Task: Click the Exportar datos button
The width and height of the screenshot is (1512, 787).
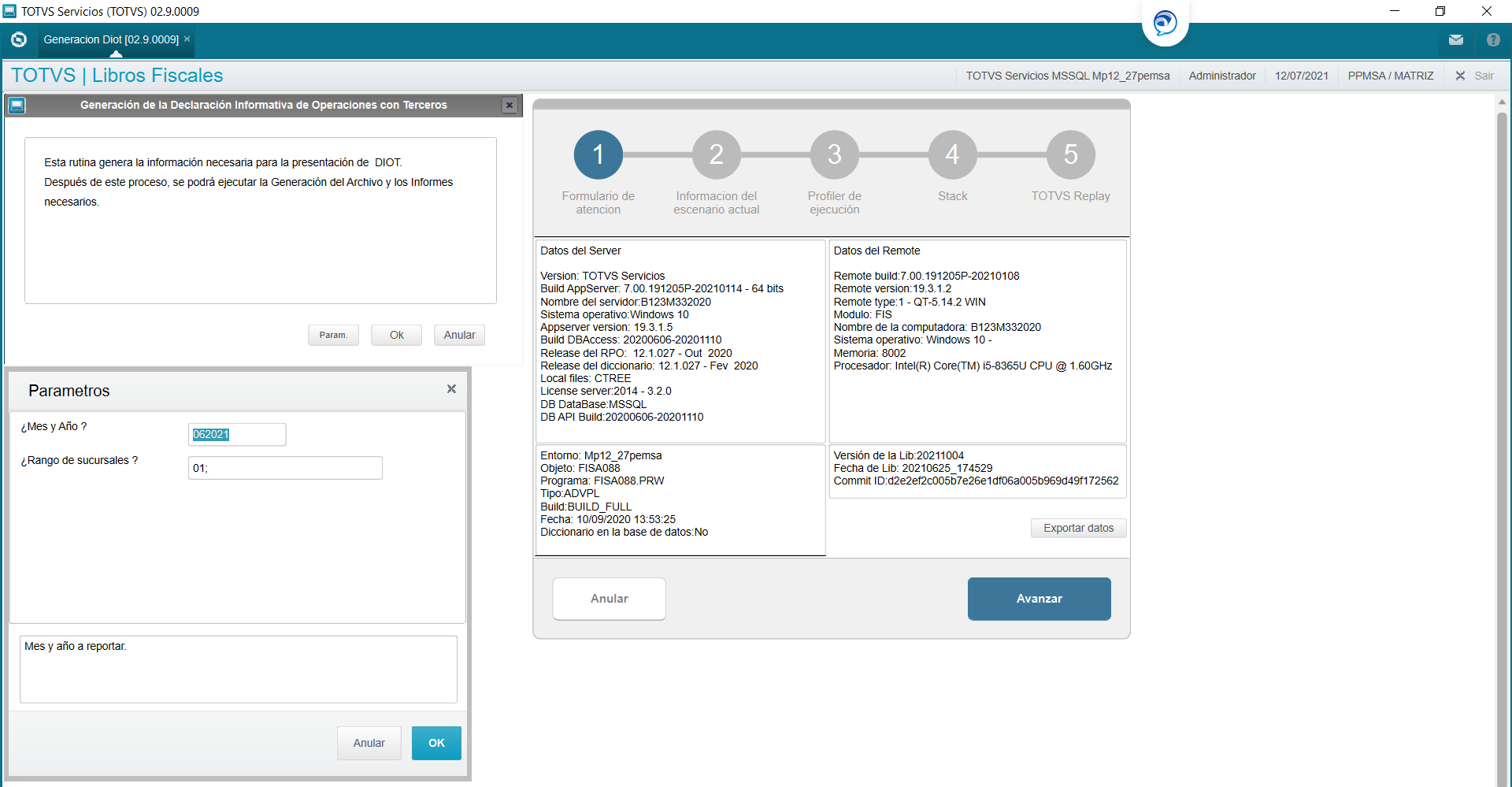Action: 1079,528
